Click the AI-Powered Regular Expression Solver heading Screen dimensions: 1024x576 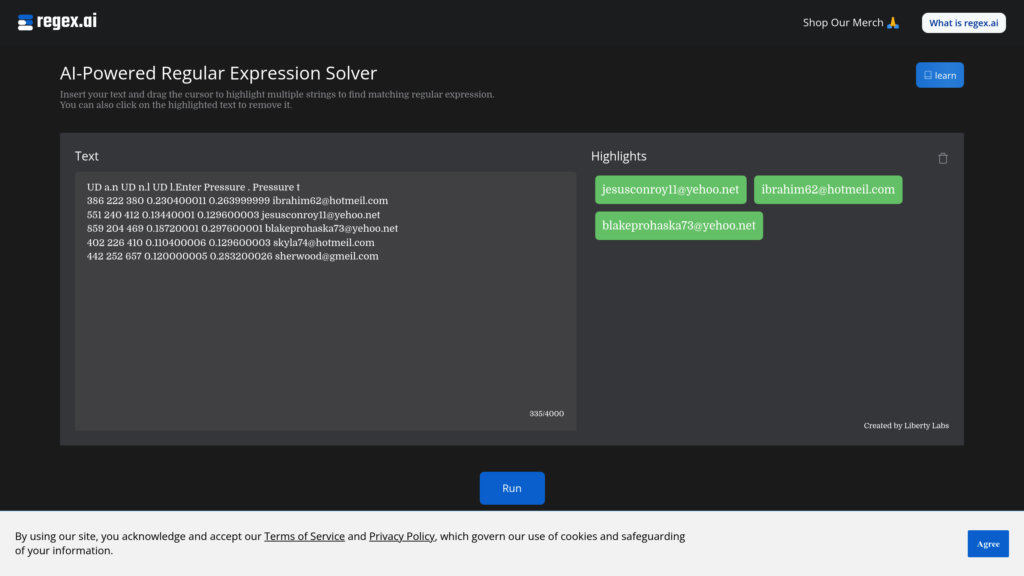coord(218,73)
